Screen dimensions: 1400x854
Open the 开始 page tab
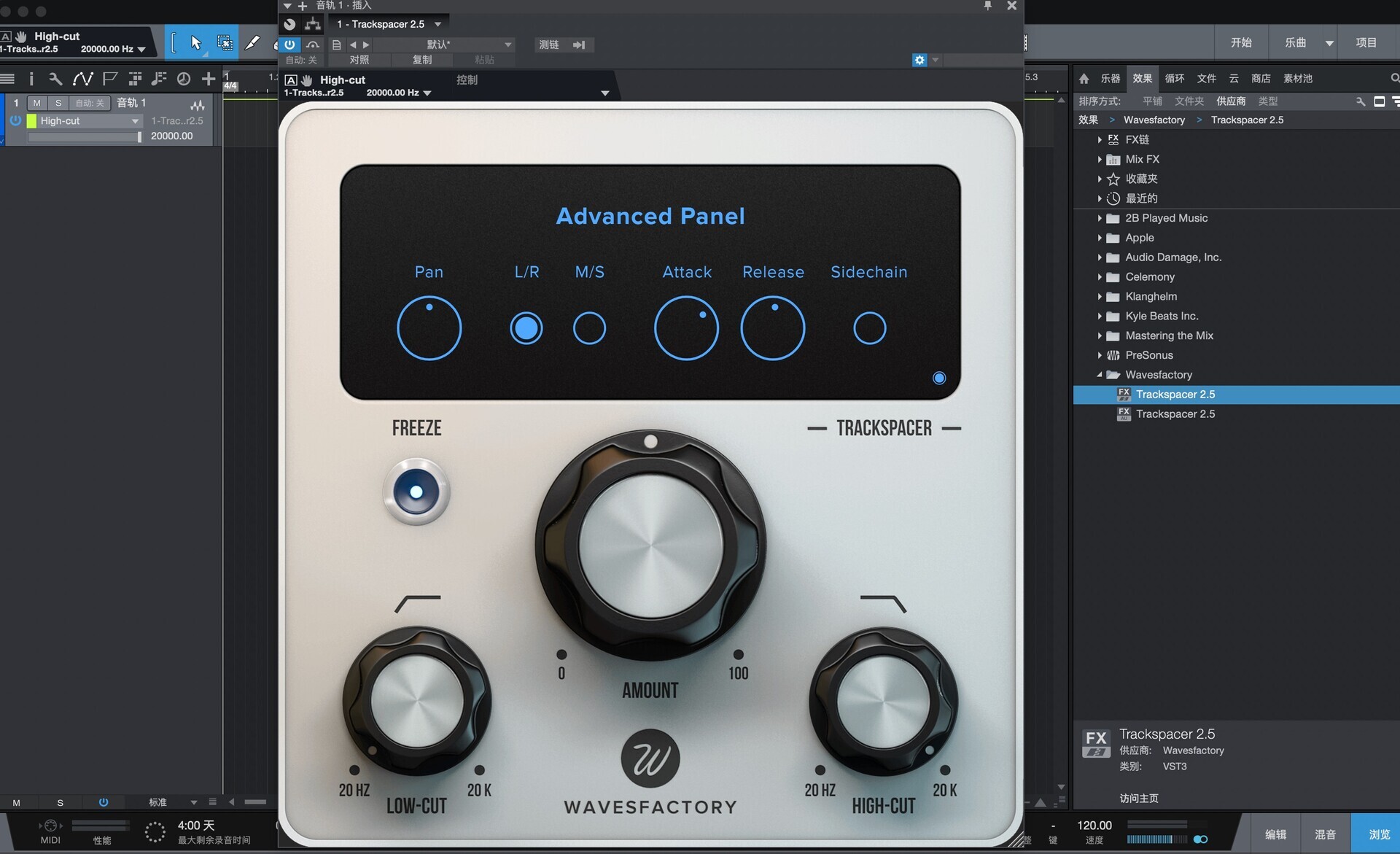1241,43
